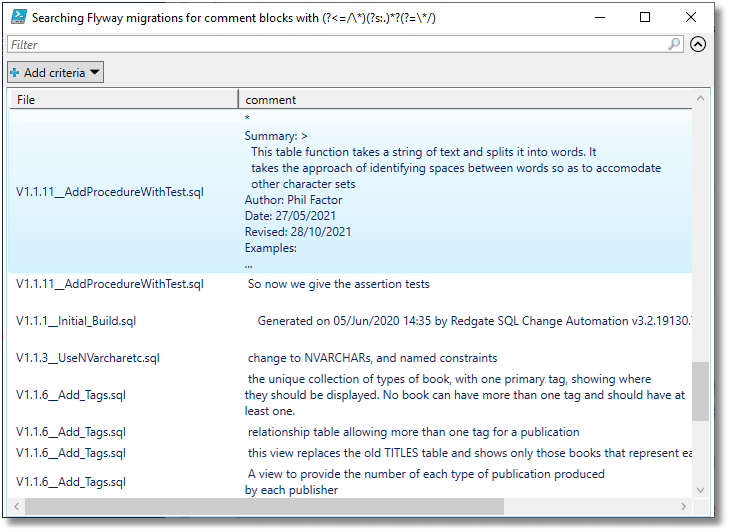Click the PowerShell icon in title bar
This screenshot has width=729, height=532.
[19, 17]
